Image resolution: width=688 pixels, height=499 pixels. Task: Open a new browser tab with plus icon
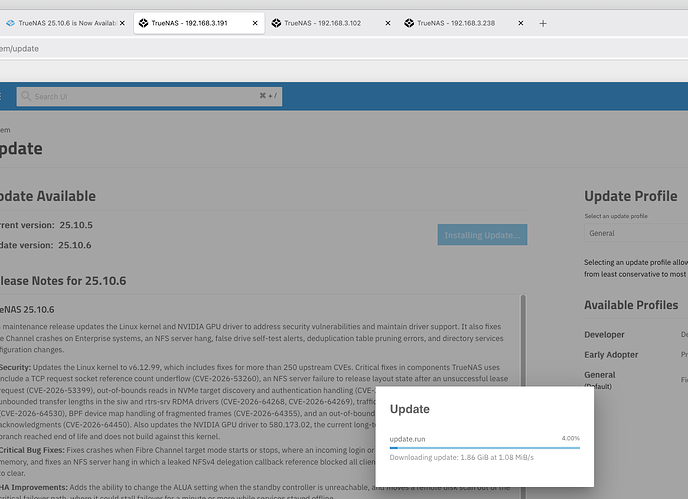(x=543, y=24)
